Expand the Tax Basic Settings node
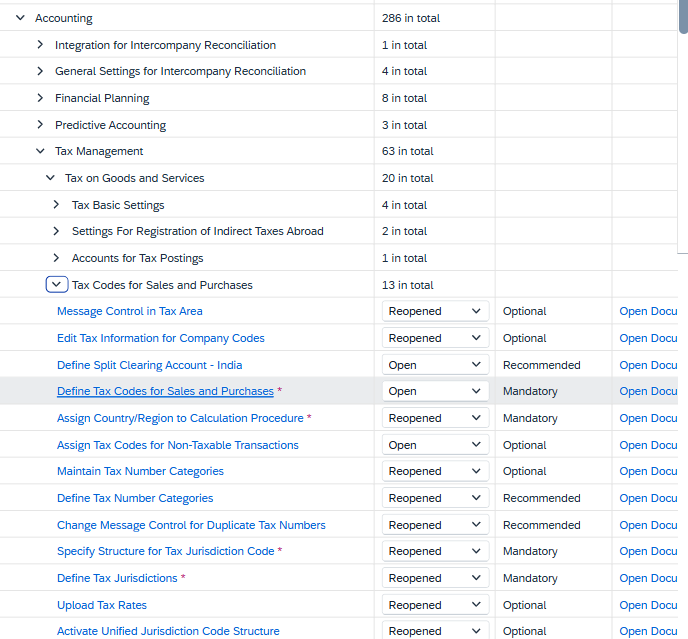Screen dimensions: 688x639 56,205
